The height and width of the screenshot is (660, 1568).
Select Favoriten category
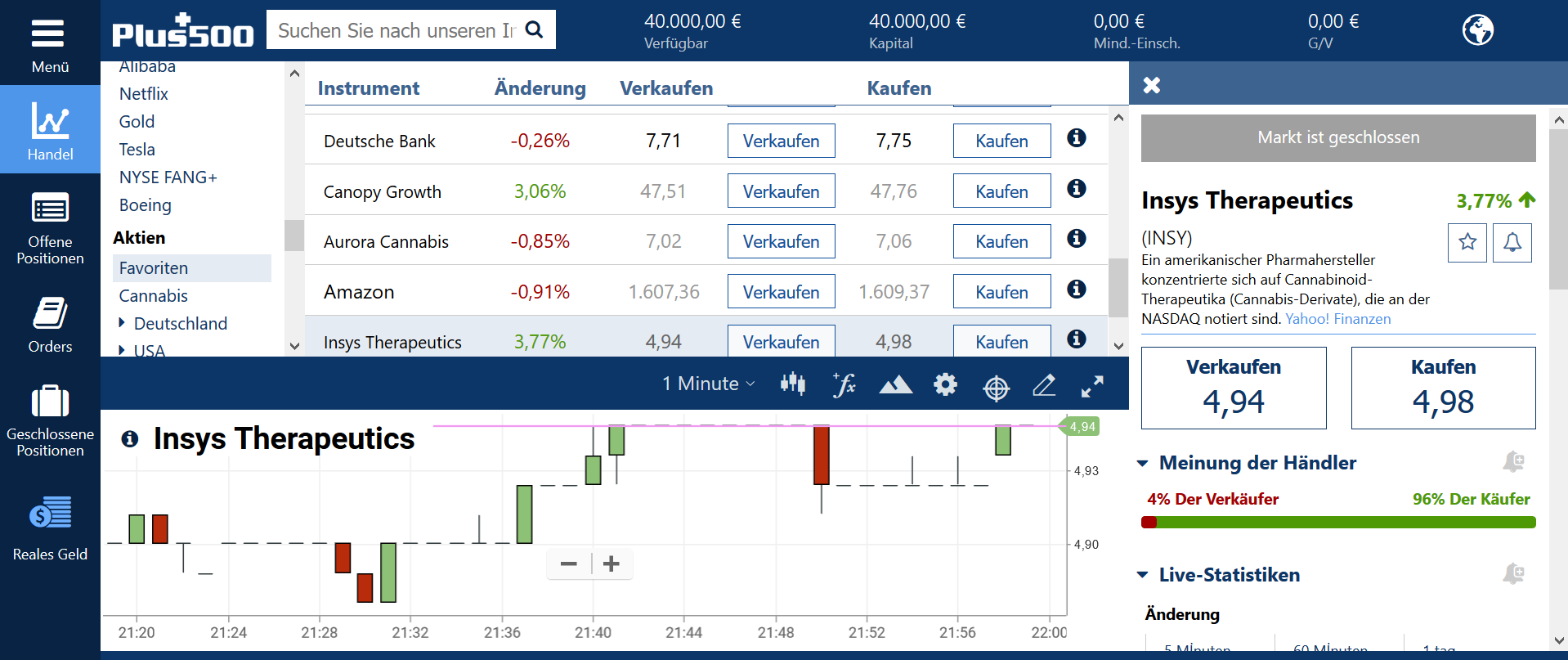pos(192,268)
